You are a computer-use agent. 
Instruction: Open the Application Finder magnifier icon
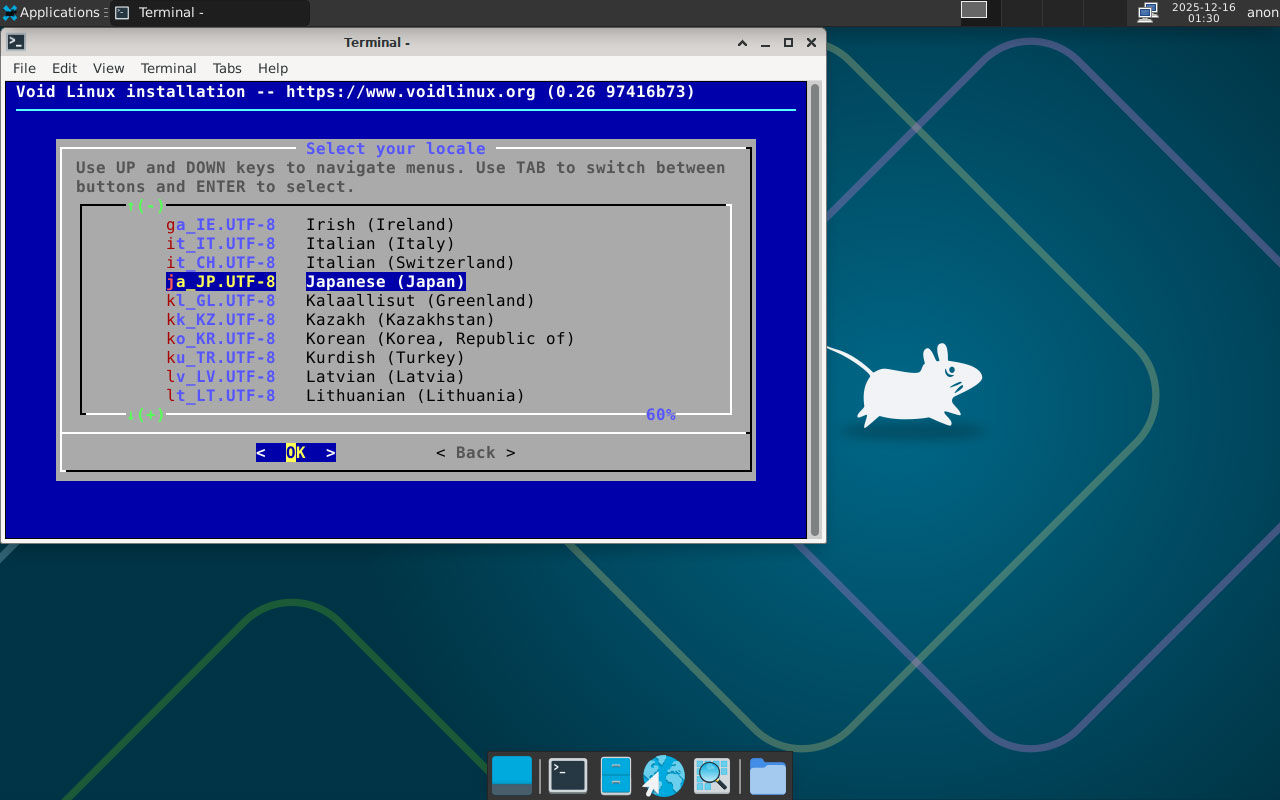click(x=712, y=776)
